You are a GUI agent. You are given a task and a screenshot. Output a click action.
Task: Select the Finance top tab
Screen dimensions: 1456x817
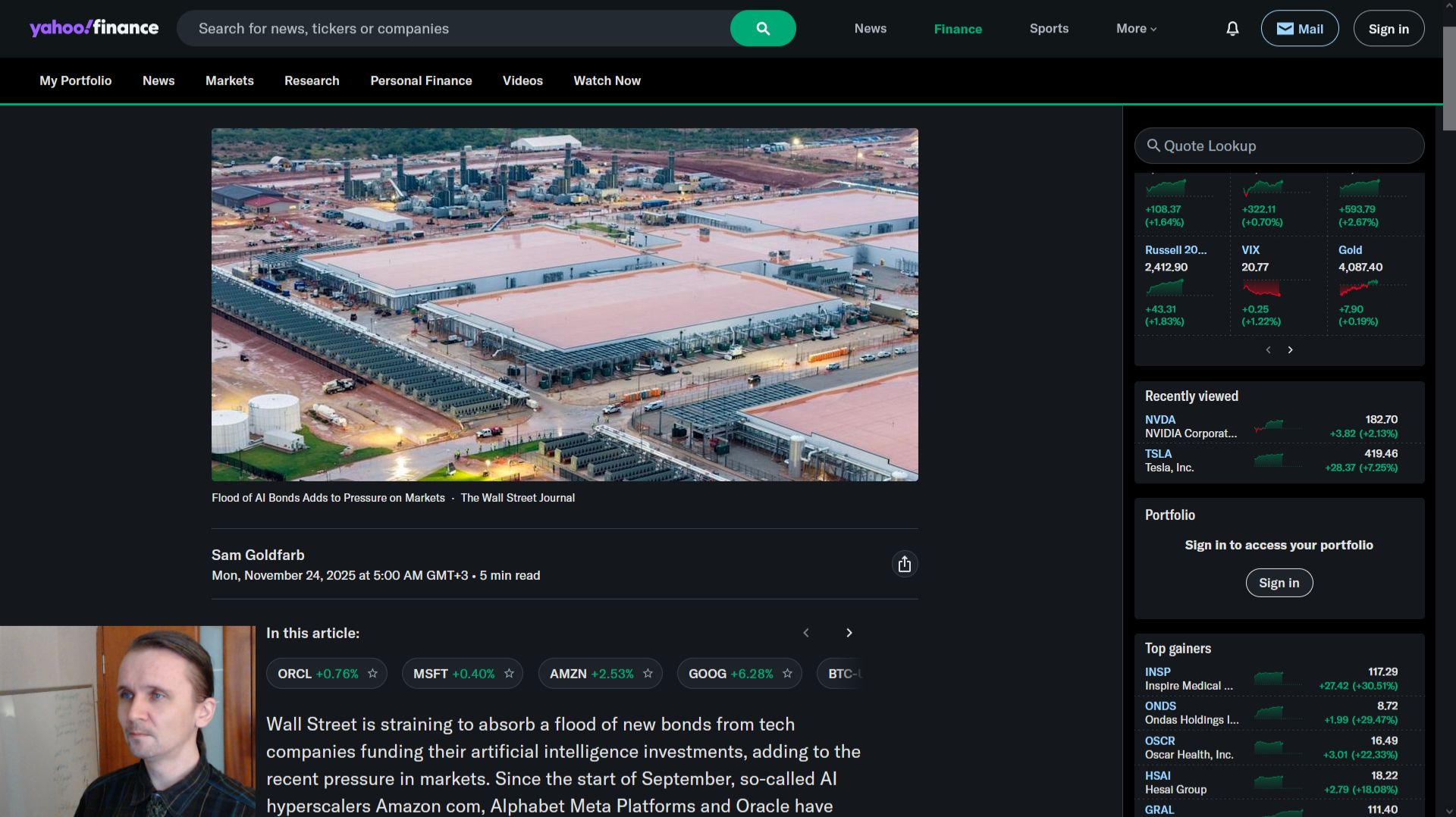click(958, 29)
